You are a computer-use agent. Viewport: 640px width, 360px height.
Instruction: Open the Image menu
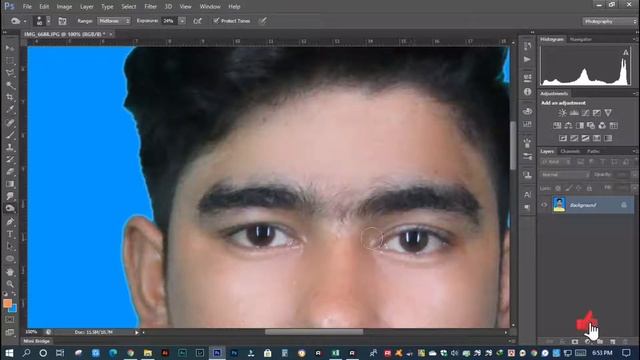[x=64, y=7]
